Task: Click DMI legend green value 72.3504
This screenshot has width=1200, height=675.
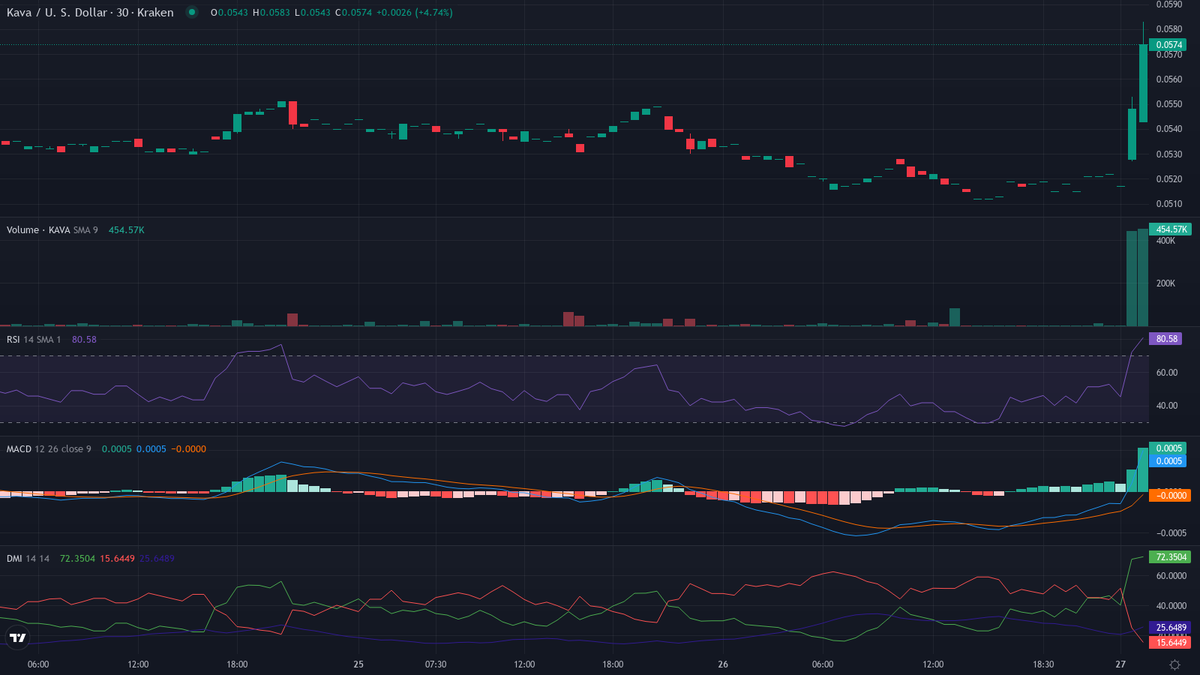Action: (77, 558)
